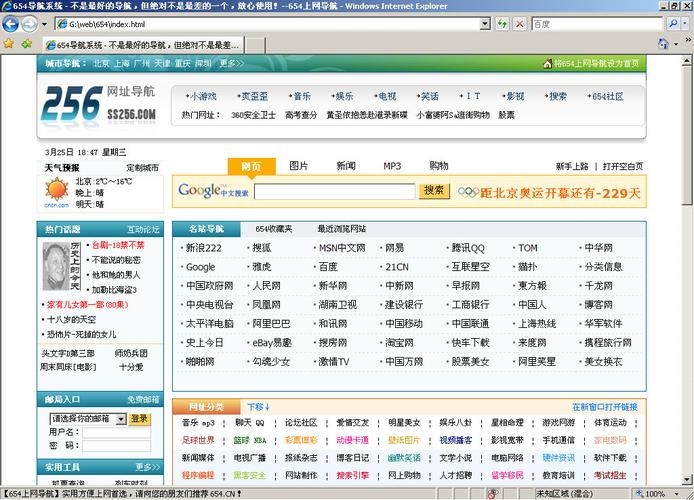Expand the address bar history dropdown
This screenshot has height=500, width=694.
pos(485,24)
